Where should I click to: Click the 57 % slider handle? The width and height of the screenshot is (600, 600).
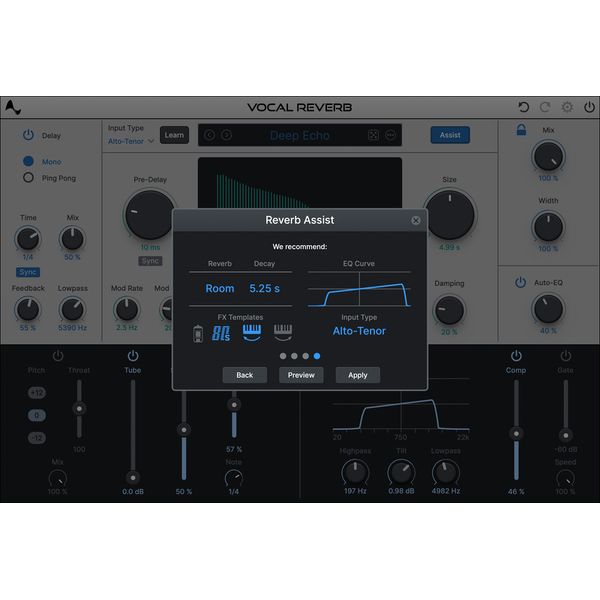[234, 405]
